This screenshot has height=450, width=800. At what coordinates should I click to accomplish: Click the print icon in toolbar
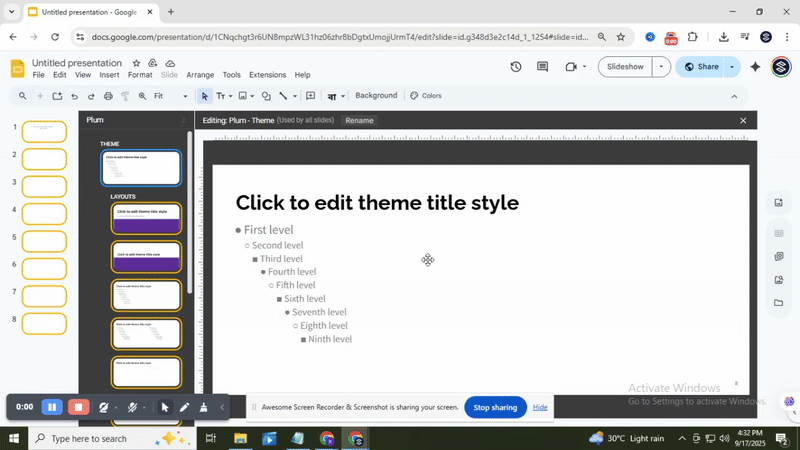(109, 96)
